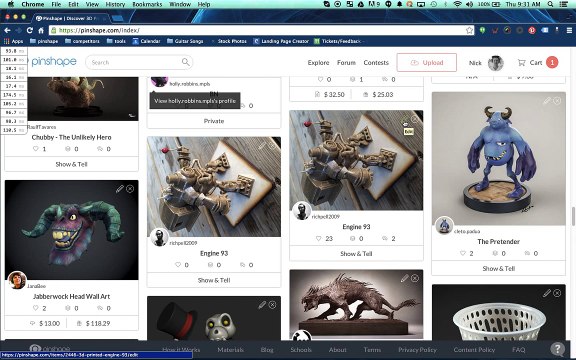This screenshot has height=360, width=576.
Task: Open the Jabberwock head thumbnail image
Action: point(71,230)
